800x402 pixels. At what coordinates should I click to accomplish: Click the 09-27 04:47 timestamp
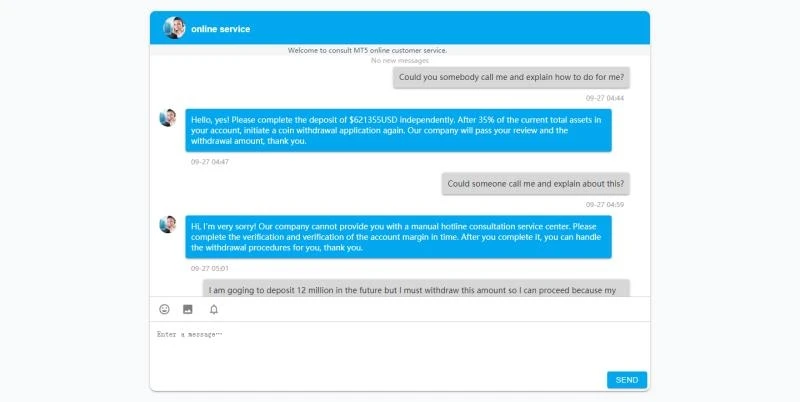(210, 162)
